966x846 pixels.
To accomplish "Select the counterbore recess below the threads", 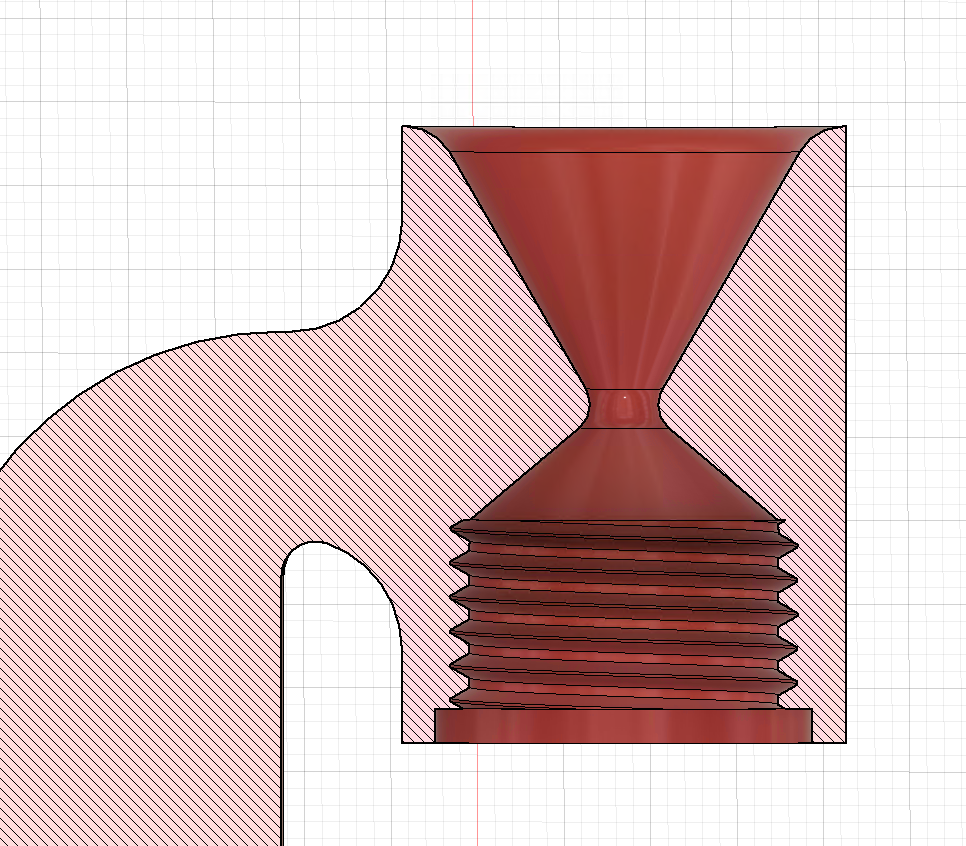I will pyautogui.click(x=624, y=726).
